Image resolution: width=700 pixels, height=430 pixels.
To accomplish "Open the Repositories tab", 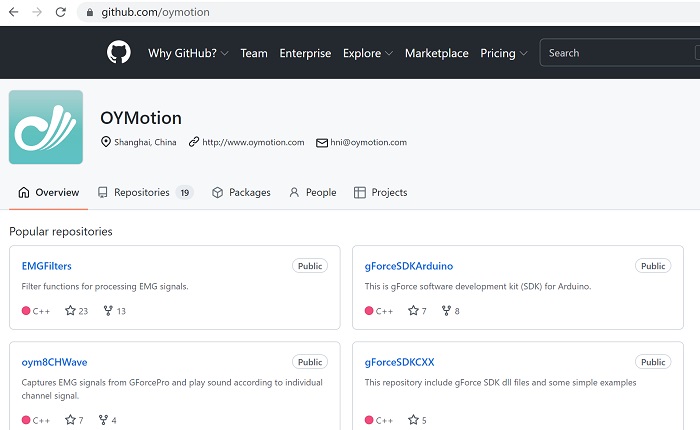I will tap(146, 192).
